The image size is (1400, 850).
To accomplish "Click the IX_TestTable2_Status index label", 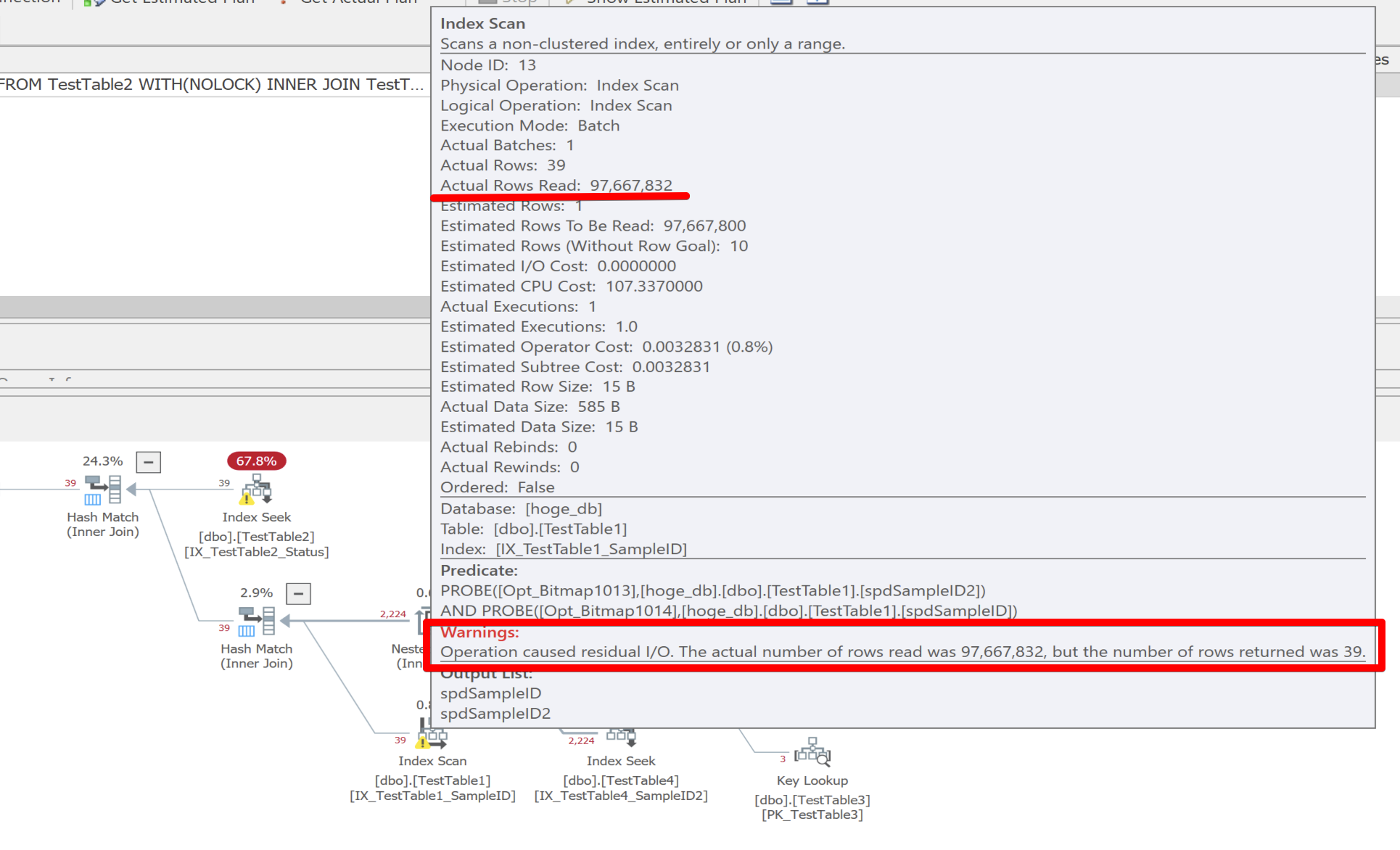I will [257, 552].
